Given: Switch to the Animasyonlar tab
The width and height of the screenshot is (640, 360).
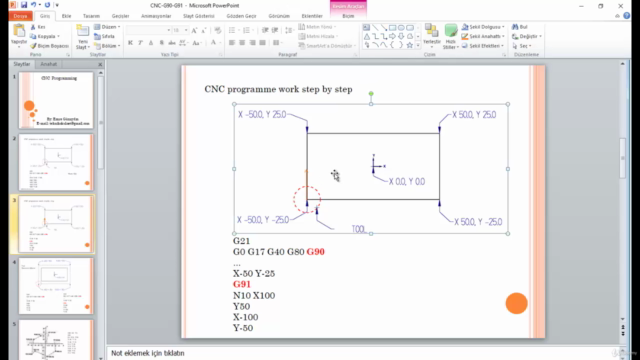Looking at the screenshot, I should click(x=156, y=16).
